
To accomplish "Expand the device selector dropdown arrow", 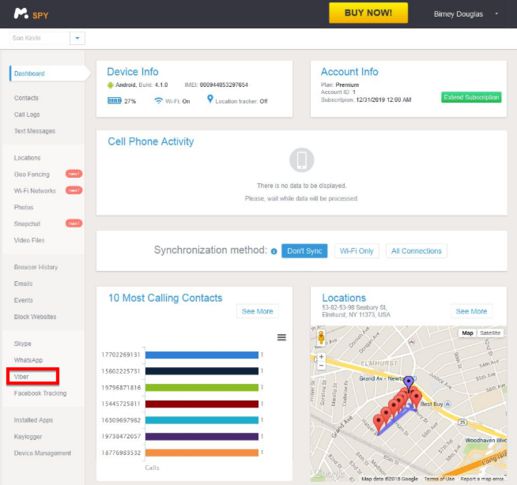I will pyautogui.click(x=77, y=38).
